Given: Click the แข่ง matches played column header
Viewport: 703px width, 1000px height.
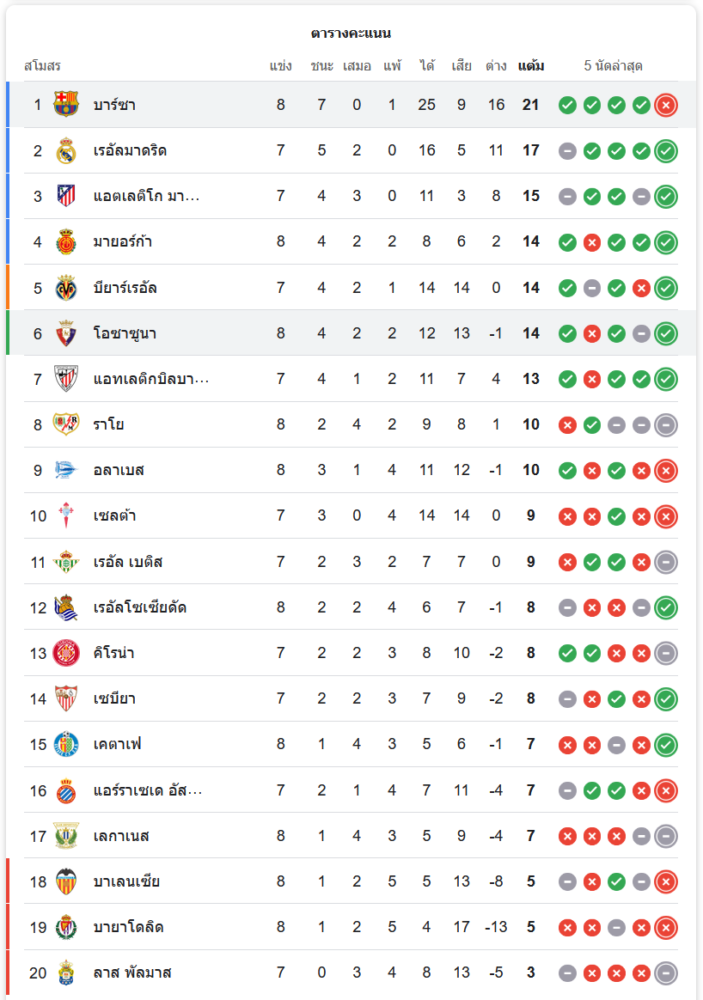Looking at the screenshot, I should (280, 66).
